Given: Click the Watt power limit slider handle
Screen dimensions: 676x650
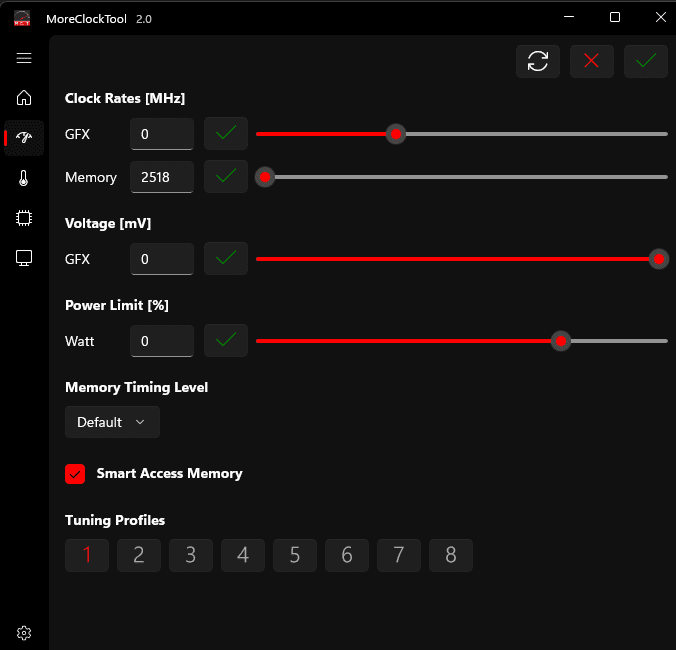Looking at the screenshot, I should tap(561, 341).
